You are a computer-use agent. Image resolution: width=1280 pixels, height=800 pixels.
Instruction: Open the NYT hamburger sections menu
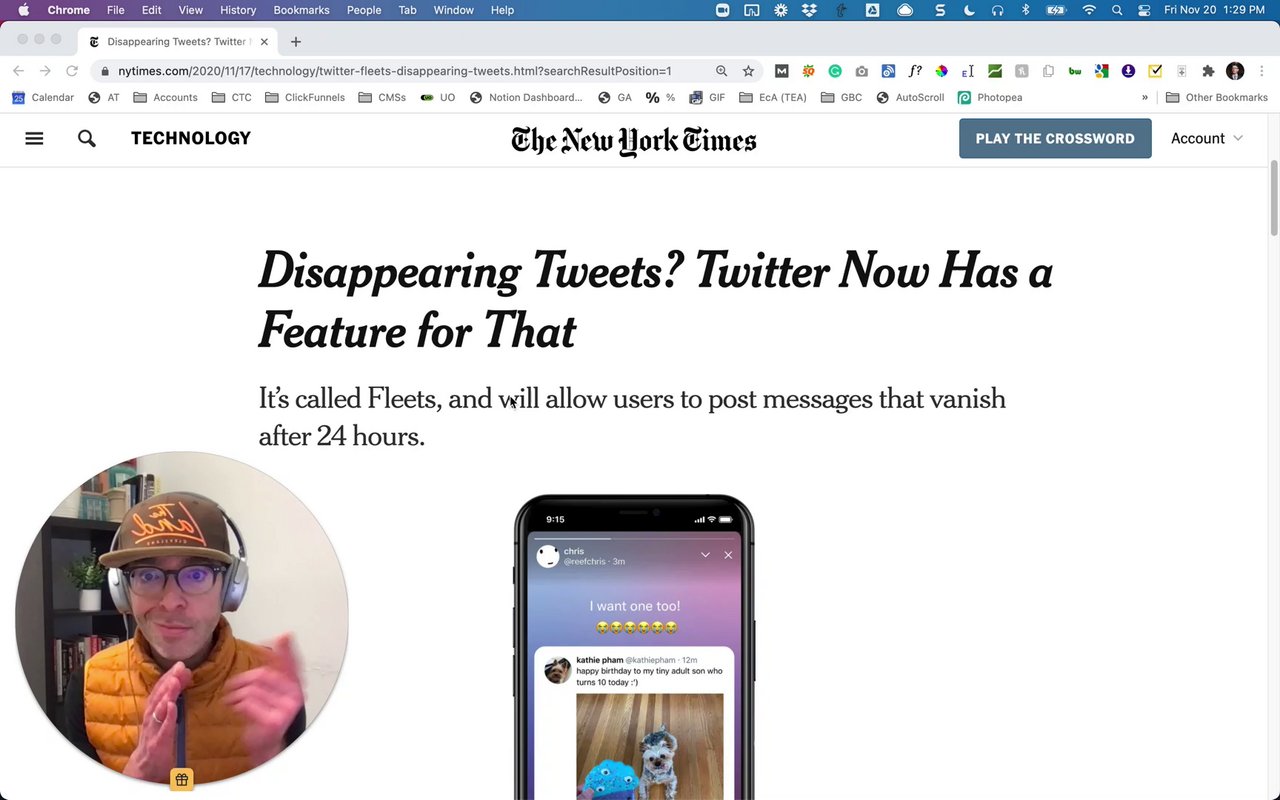[34, 138]
